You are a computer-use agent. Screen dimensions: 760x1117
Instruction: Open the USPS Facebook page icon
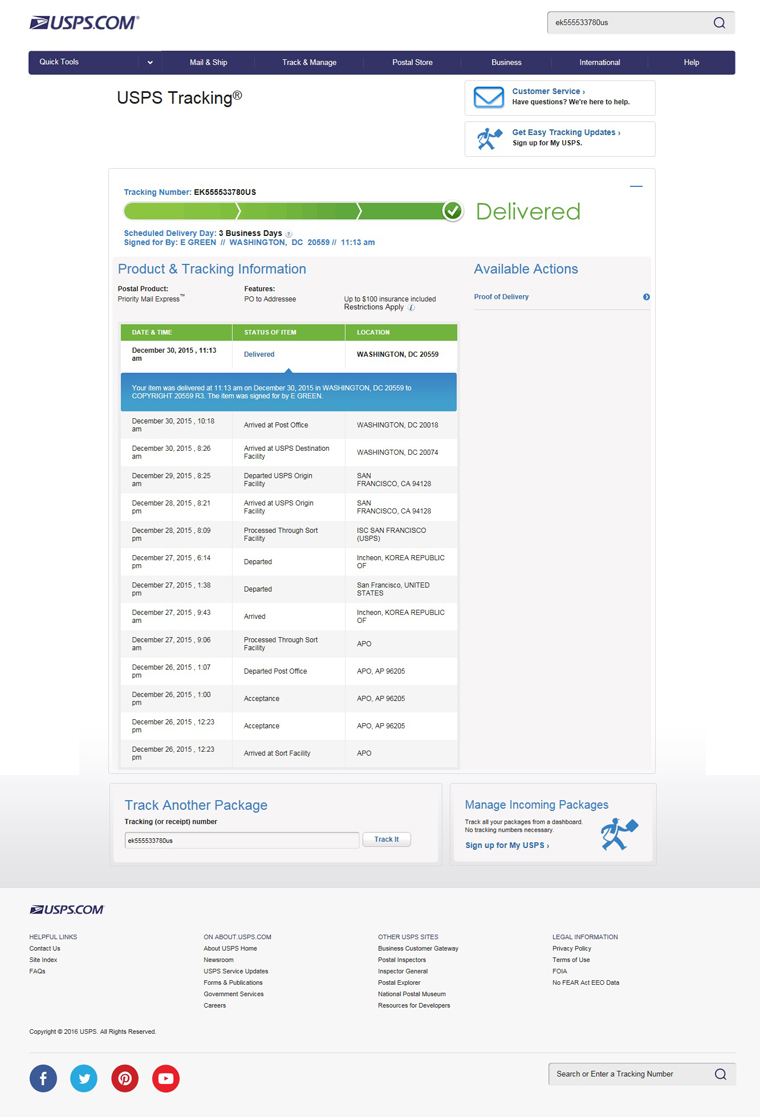pos(43,1078)
